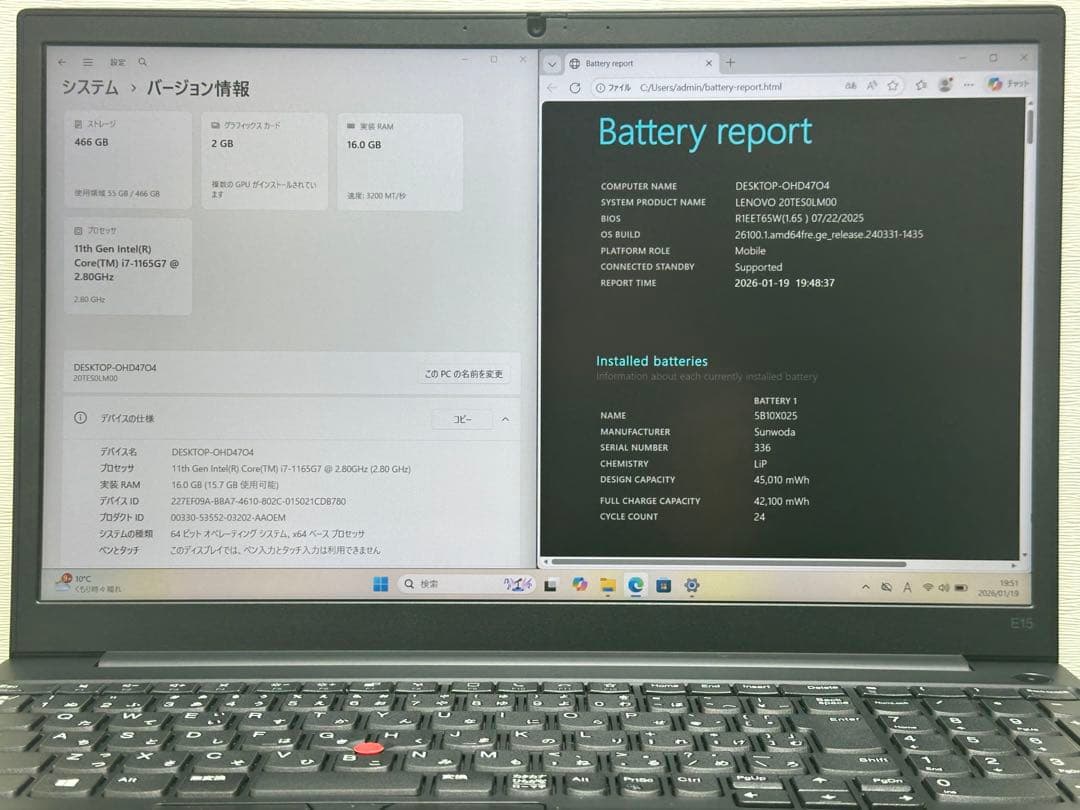Viewport: 1080px width, 810px height.
Task: Activate read aloud in the address bar
Action: 870,85
